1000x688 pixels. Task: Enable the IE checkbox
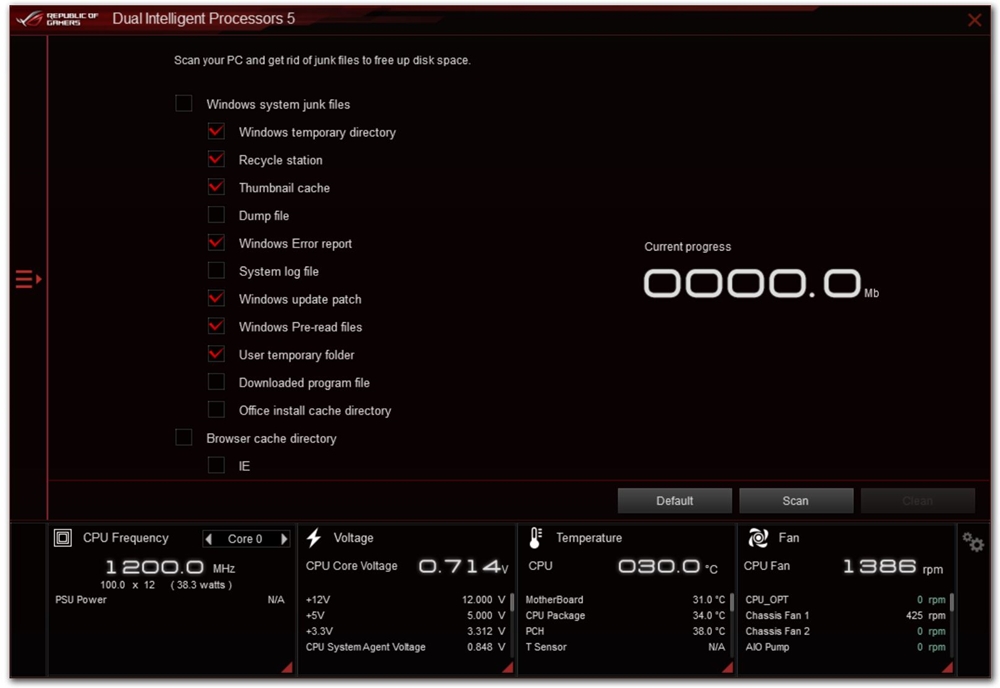[x=216, y=465]
